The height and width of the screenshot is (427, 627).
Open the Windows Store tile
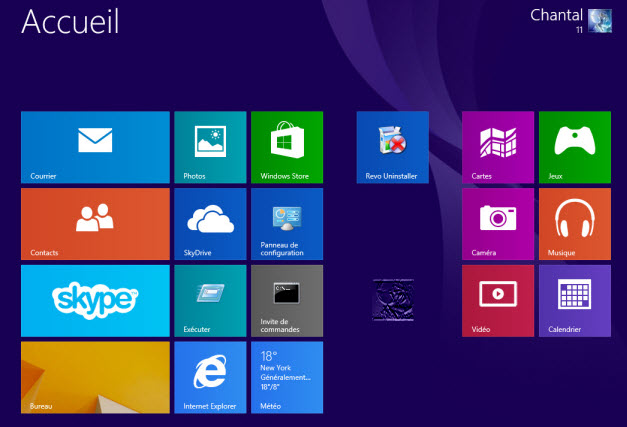286,147
